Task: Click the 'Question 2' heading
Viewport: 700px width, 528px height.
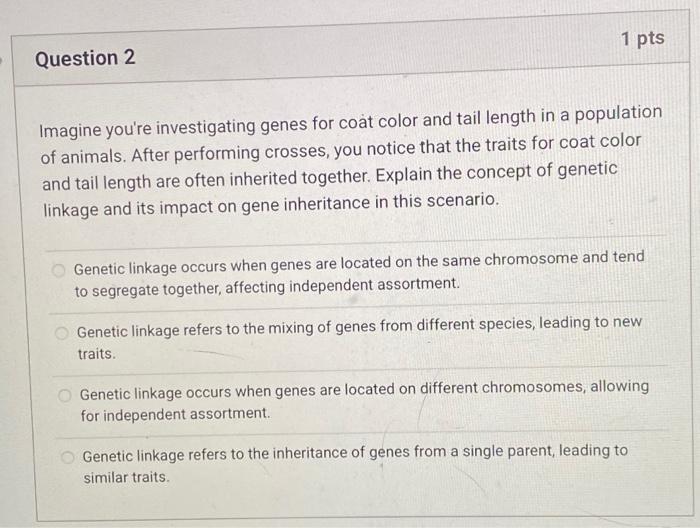Action: pos(85,58)
